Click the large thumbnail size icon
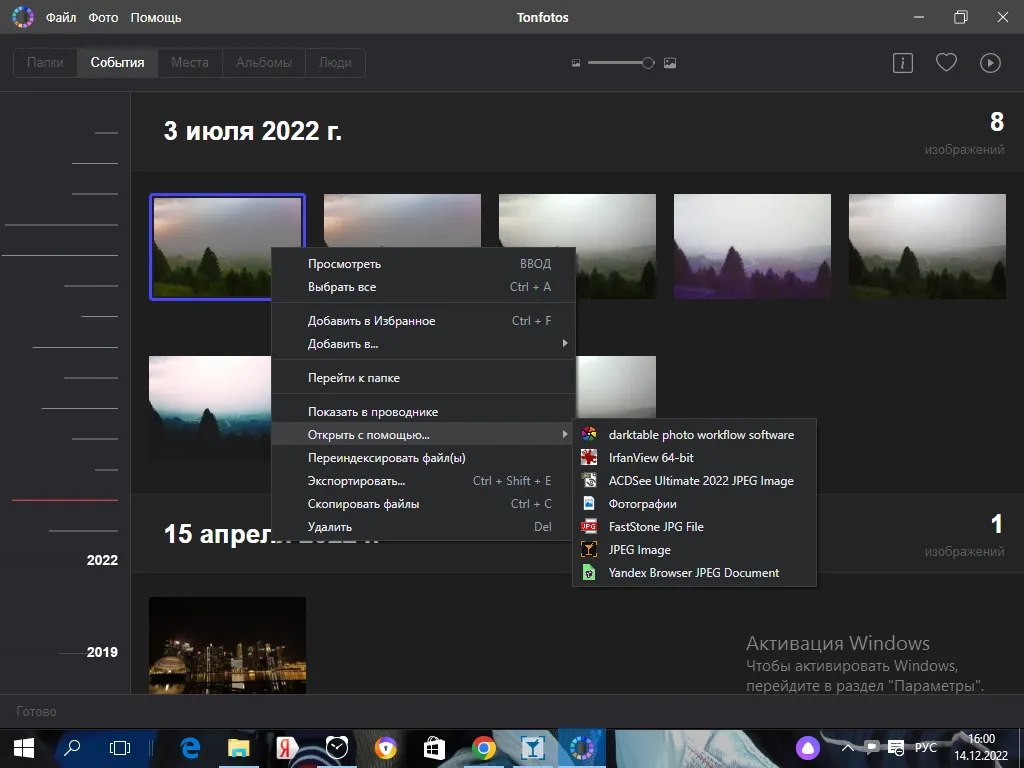Screen dimensions: 1024x768 (x=670, y=63)
